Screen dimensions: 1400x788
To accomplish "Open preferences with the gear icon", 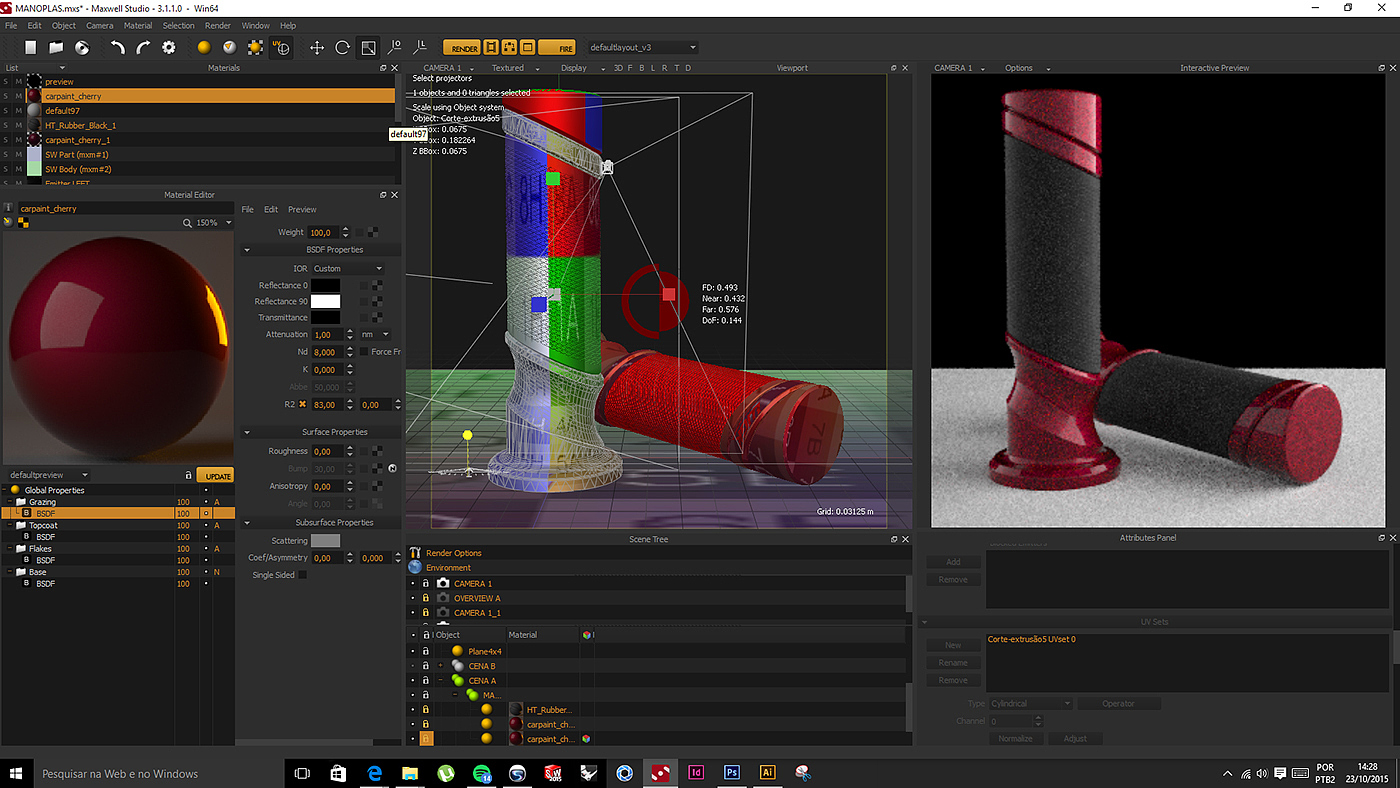I will coord(169,48).
